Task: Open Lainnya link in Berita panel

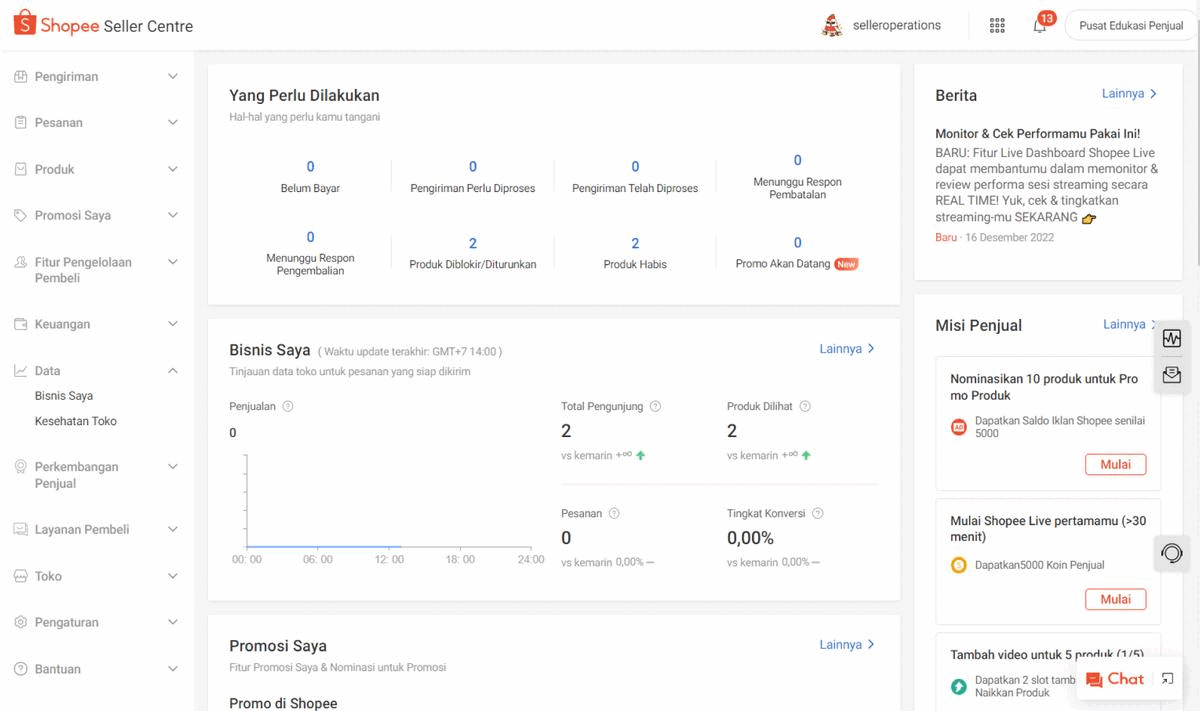Action: pyautogui.click(x=1129, y=94)
